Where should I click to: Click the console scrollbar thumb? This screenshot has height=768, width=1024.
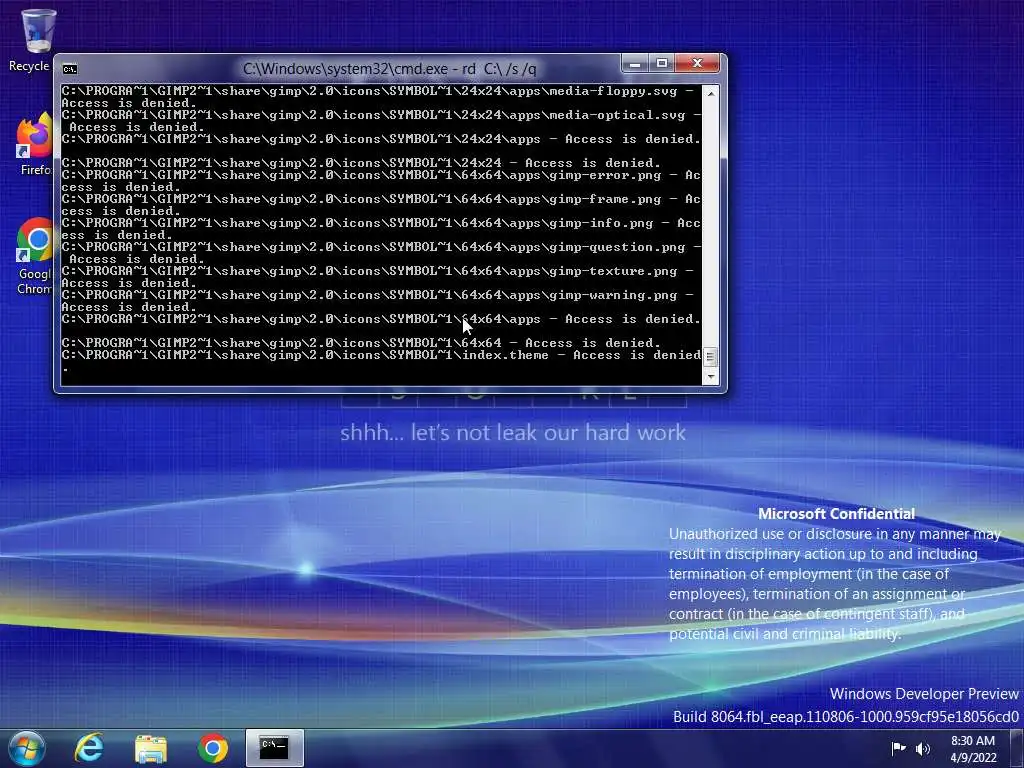(711, 357)
